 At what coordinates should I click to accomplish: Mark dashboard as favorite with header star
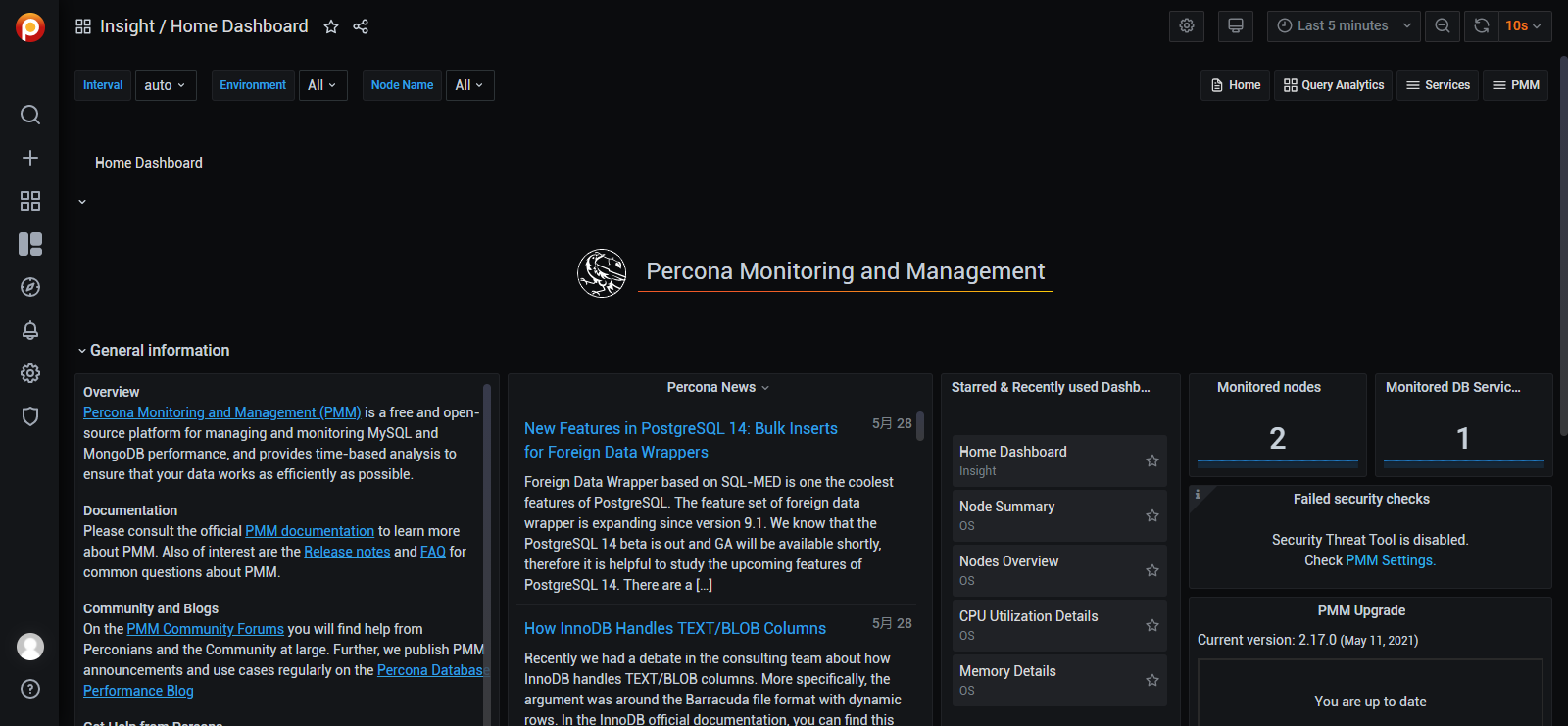(331, 26)
